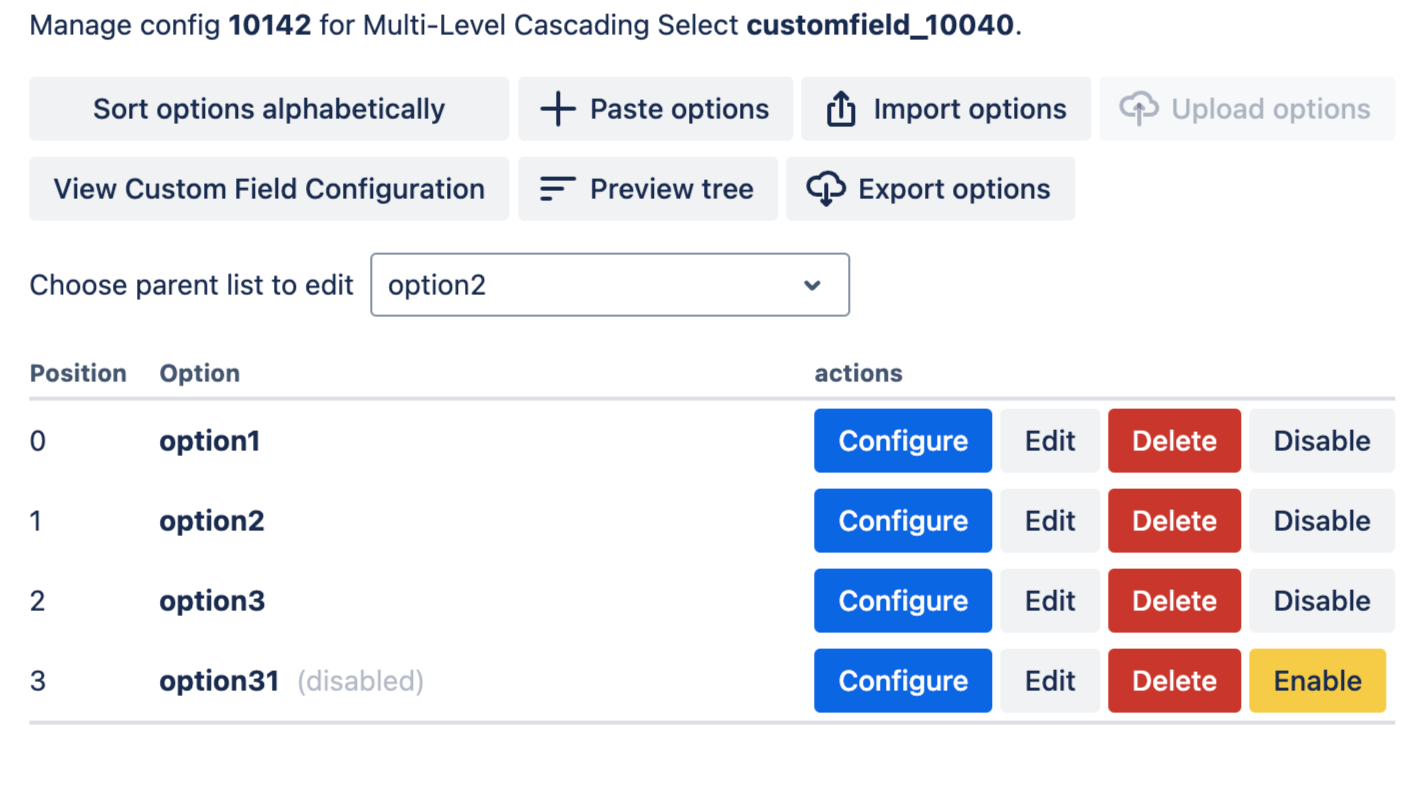Viewport: 1417px width, 806px height.
Task: Click the Import options upload arrow icon
Action: (841, 109)
